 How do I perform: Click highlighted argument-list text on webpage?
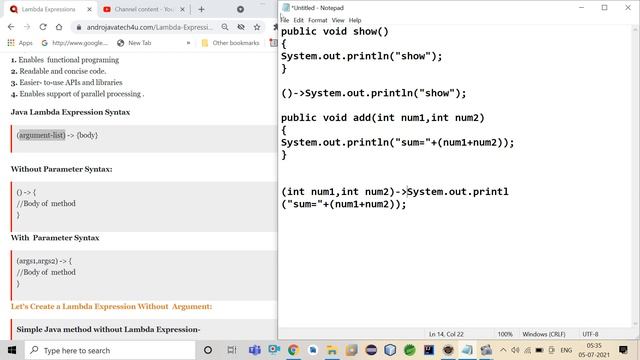pos(42,135)
